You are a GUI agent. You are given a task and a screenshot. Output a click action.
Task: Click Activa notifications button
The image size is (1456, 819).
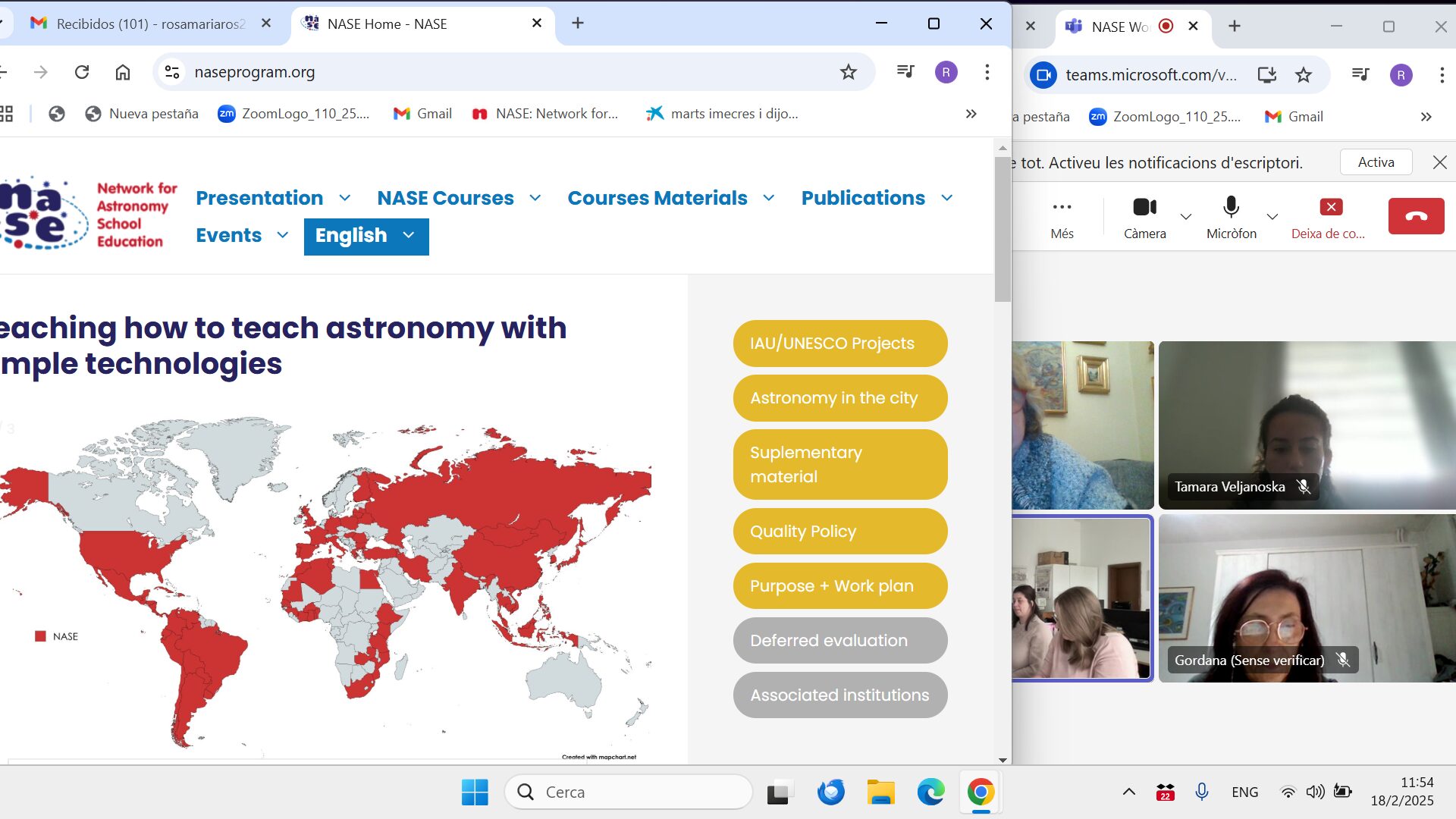(1376, 162)
